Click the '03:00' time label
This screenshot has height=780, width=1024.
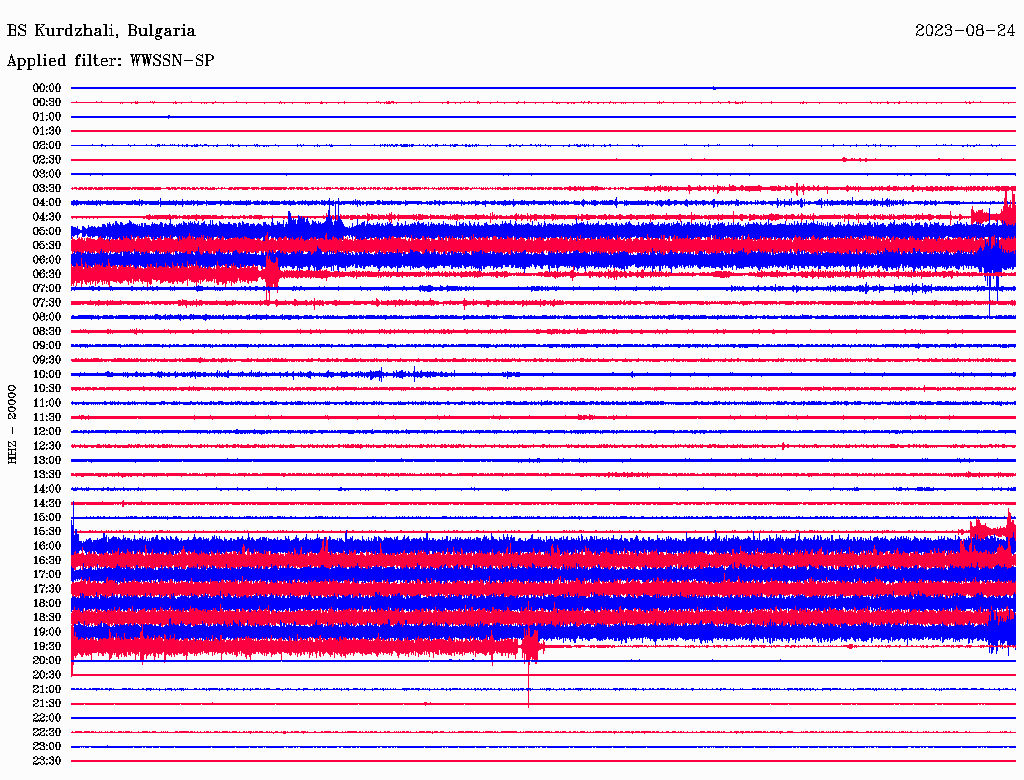(x=47, y=174)
